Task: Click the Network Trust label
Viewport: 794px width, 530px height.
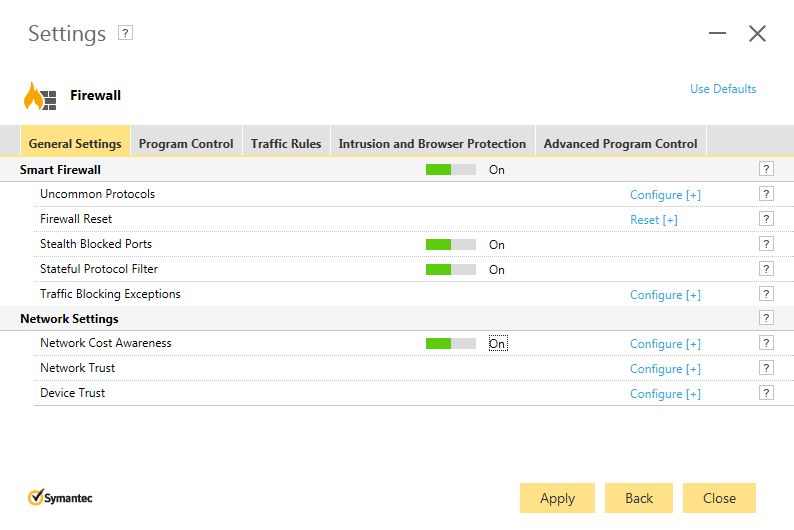Action: point(77,368)
